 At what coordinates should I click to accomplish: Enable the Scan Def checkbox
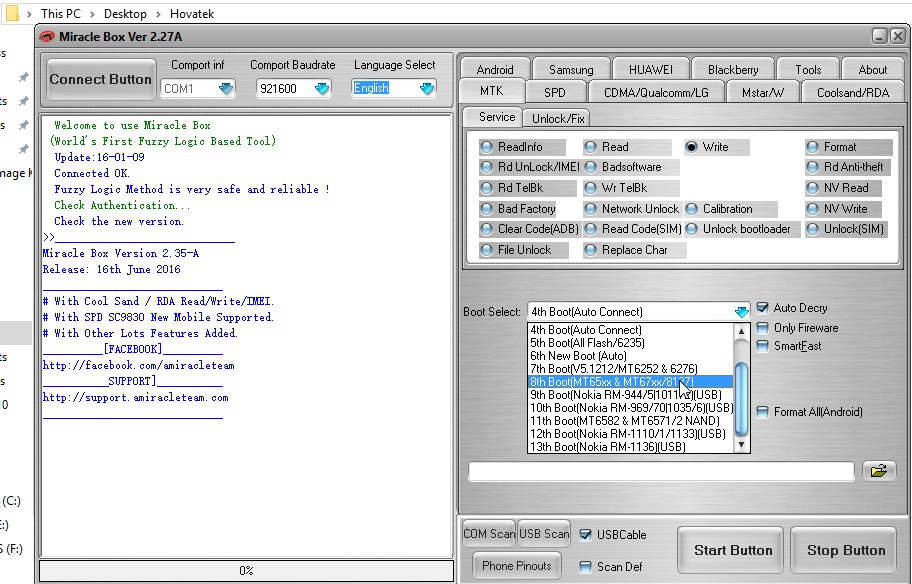tap(586, 567)
